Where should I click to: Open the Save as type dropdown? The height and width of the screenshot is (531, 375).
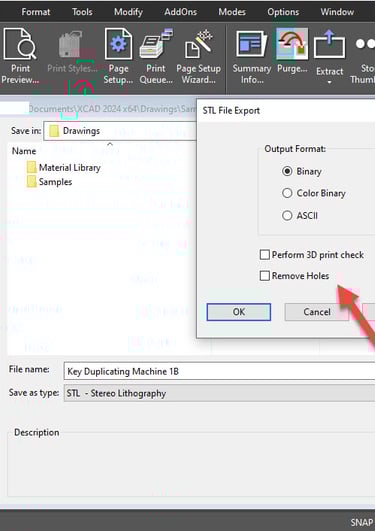tap(219, 393)
